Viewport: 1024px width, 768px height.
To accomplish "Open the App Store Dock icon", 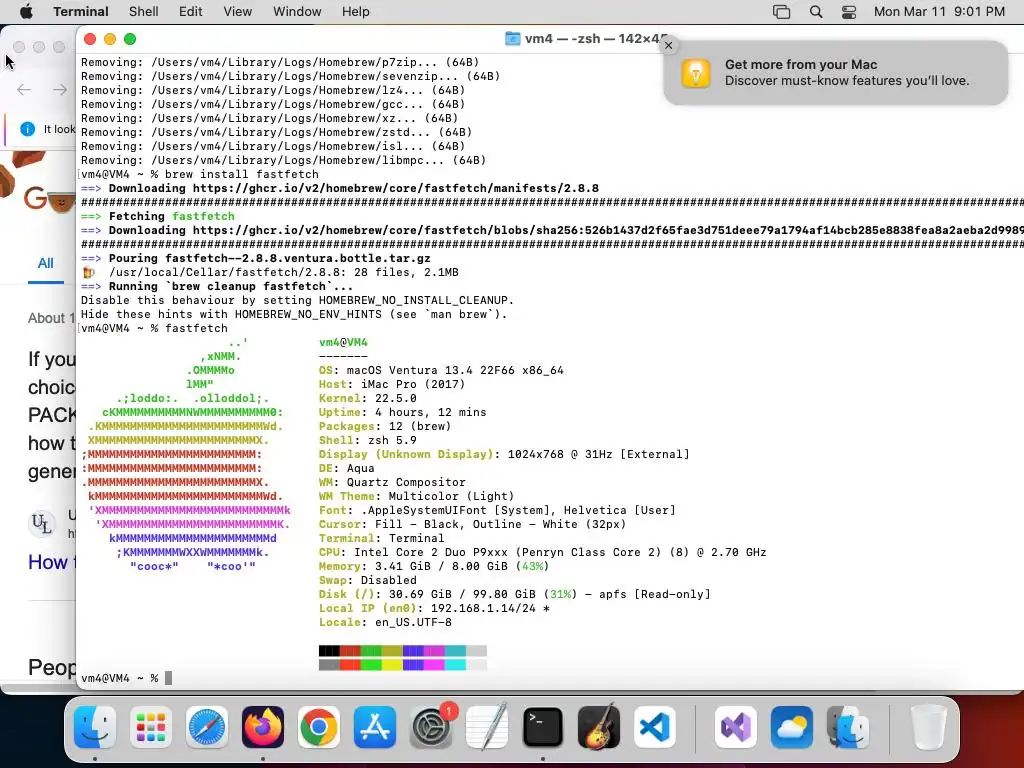I will [375, 726].
